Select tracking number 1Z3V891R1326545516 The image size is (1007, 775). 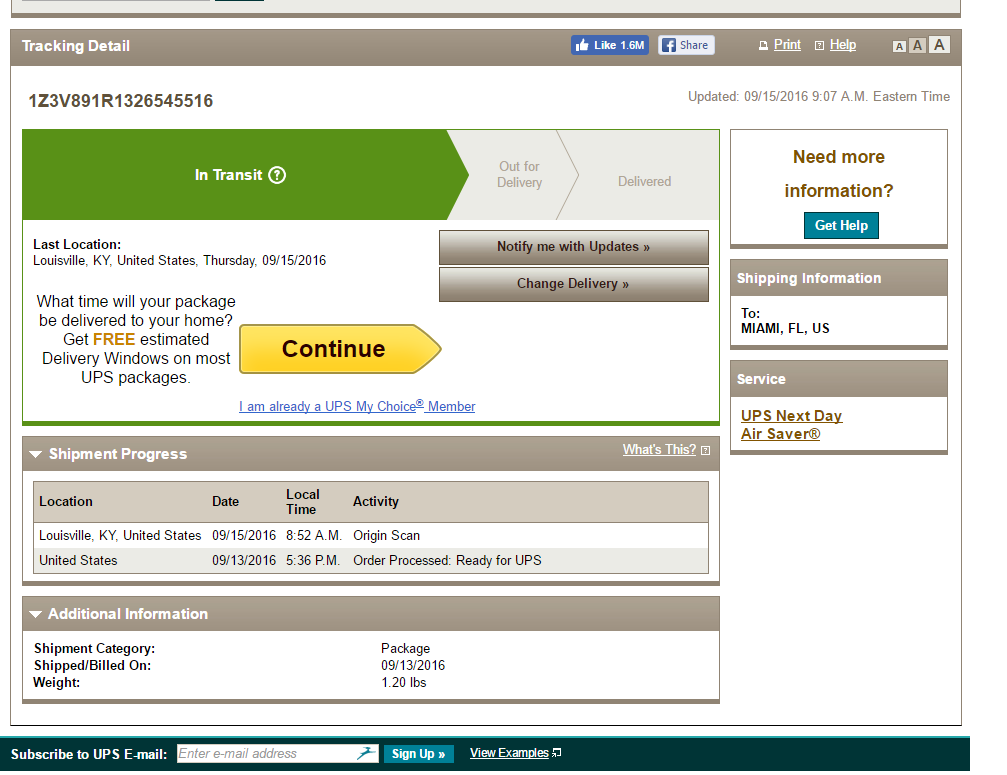[121, 101]
